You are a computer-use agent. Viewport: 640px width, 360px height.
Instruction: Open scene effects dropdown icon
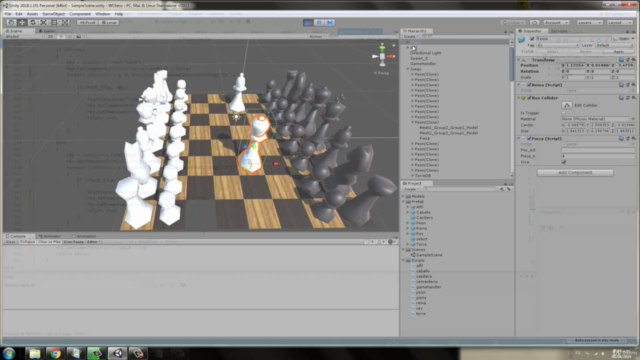(x=80, y=36)
